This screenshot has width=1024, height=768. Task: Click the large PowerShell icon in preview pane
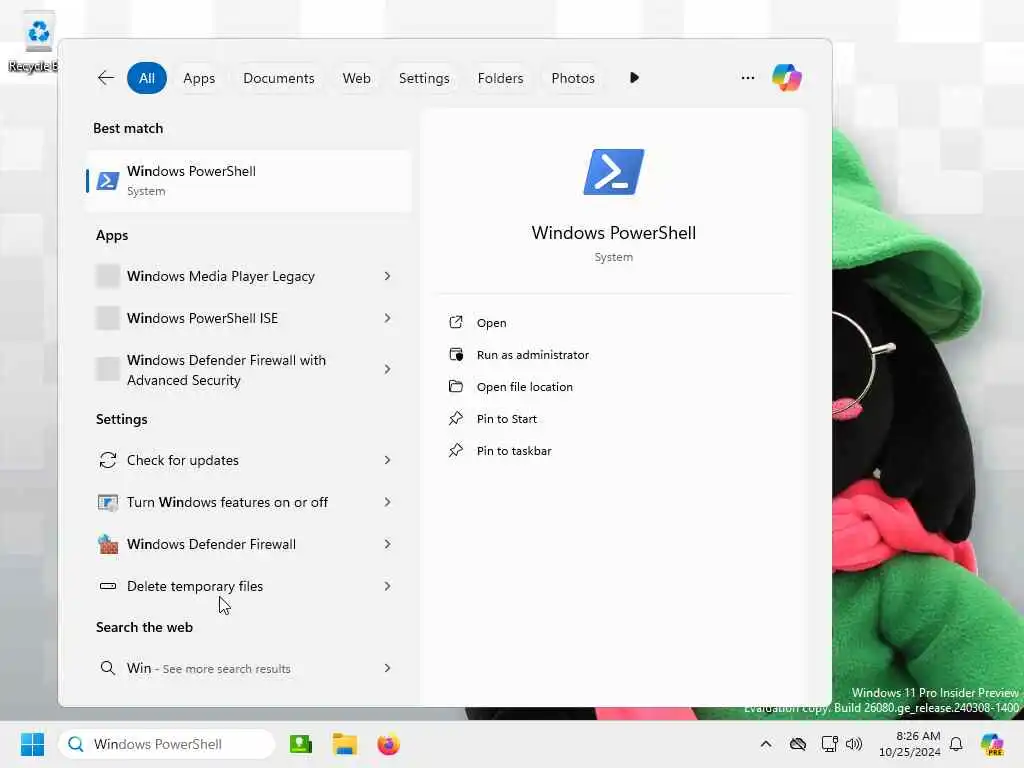(x=613, y=172)
